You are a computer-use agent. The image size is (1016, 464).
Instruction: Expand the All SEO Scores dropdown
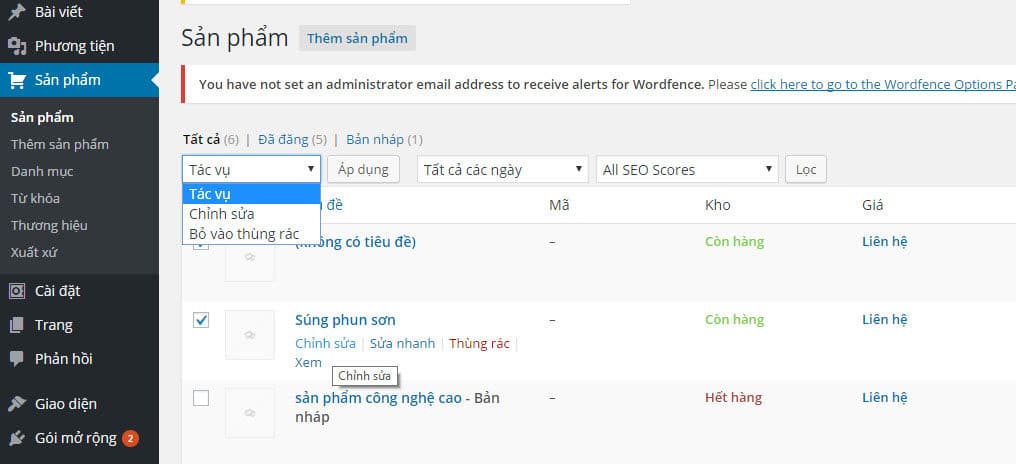686,170
